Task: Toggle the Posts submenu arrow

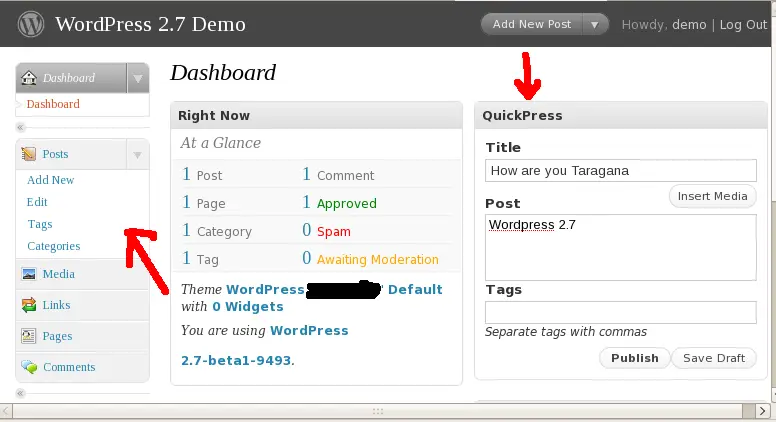Action: (137, 155)
